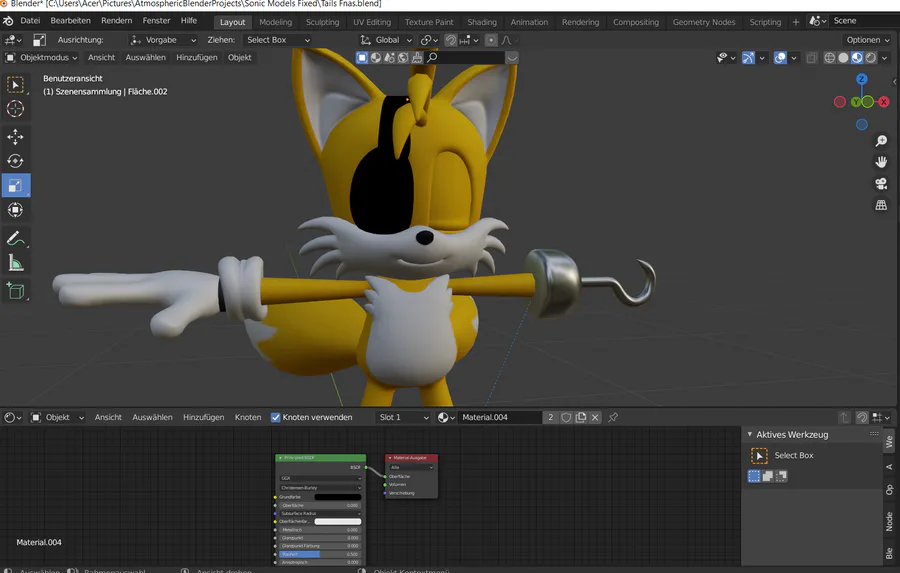Uncheck the Knoten verwenden checkbox
Screen dimensions: 900x573
[276, 417]
